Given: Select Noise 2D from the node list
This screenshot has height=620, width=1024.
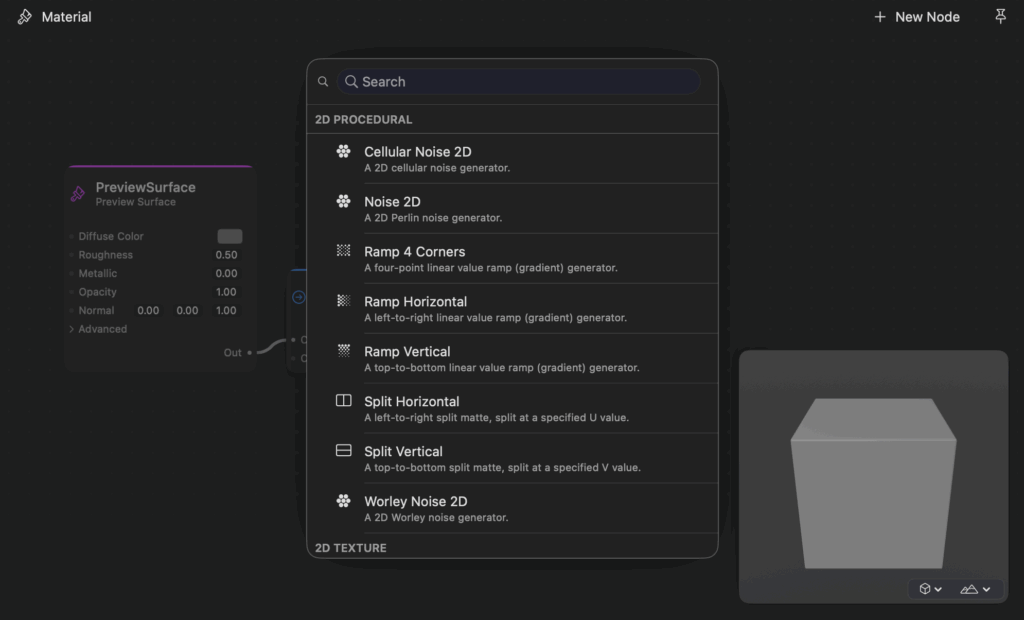Looking at the screenshot, I should click(x=392, y=202).
